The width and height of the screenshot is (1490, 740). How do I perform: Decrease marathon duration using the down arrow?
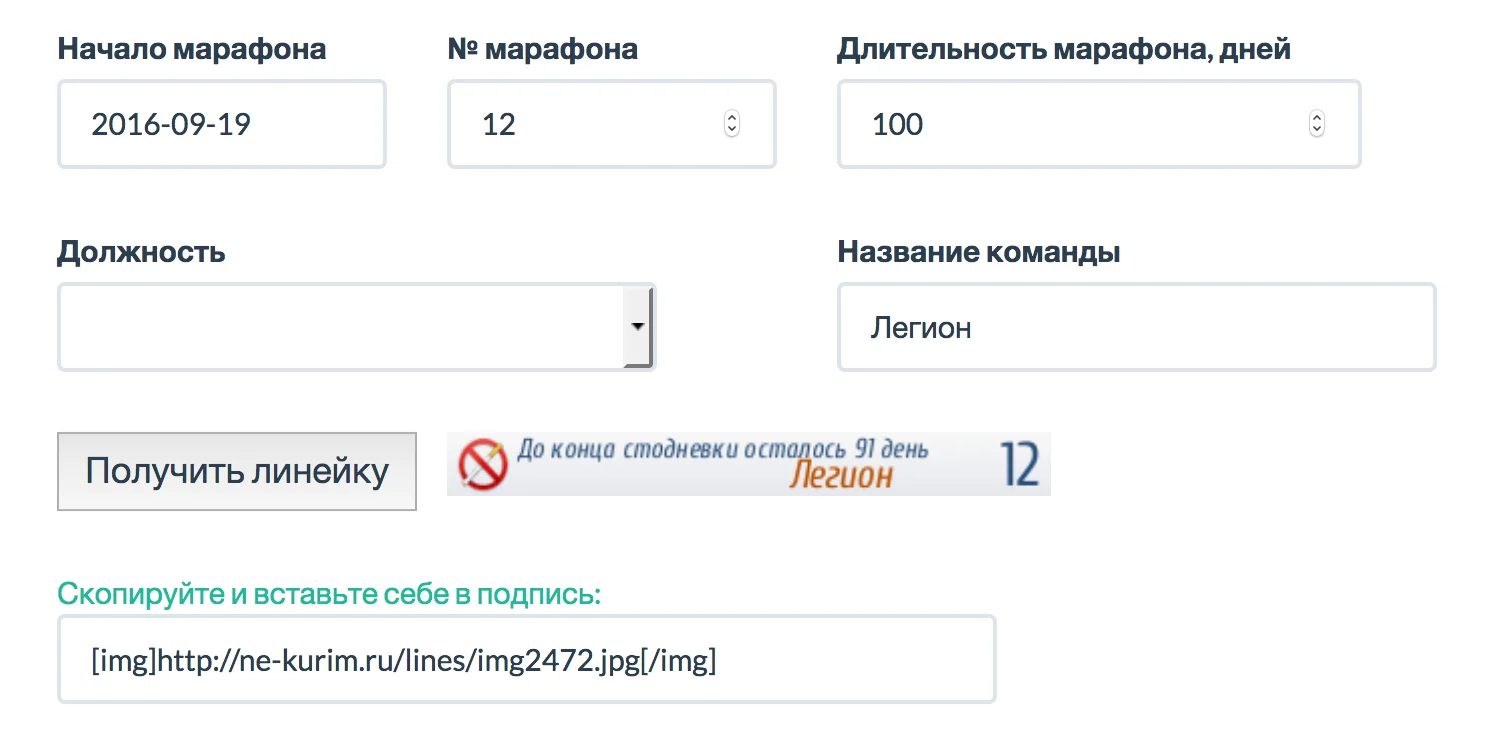(1316, 130)
